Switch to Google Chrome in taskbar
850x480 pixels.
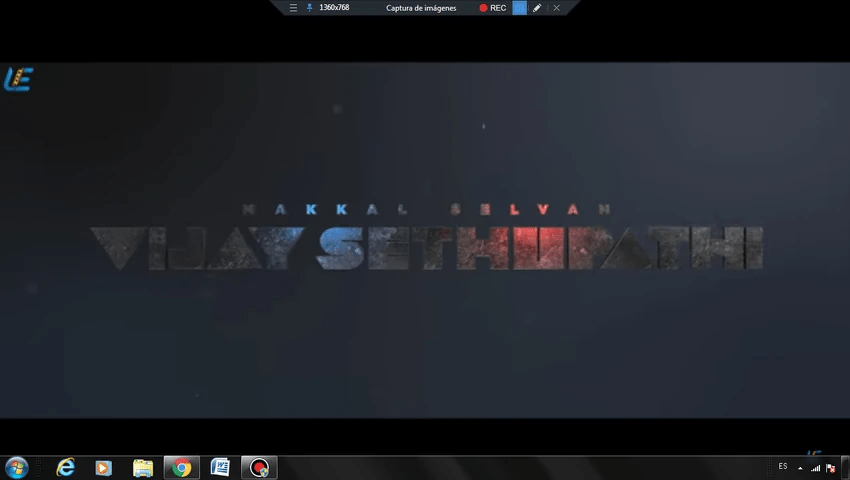pos(182,468)
